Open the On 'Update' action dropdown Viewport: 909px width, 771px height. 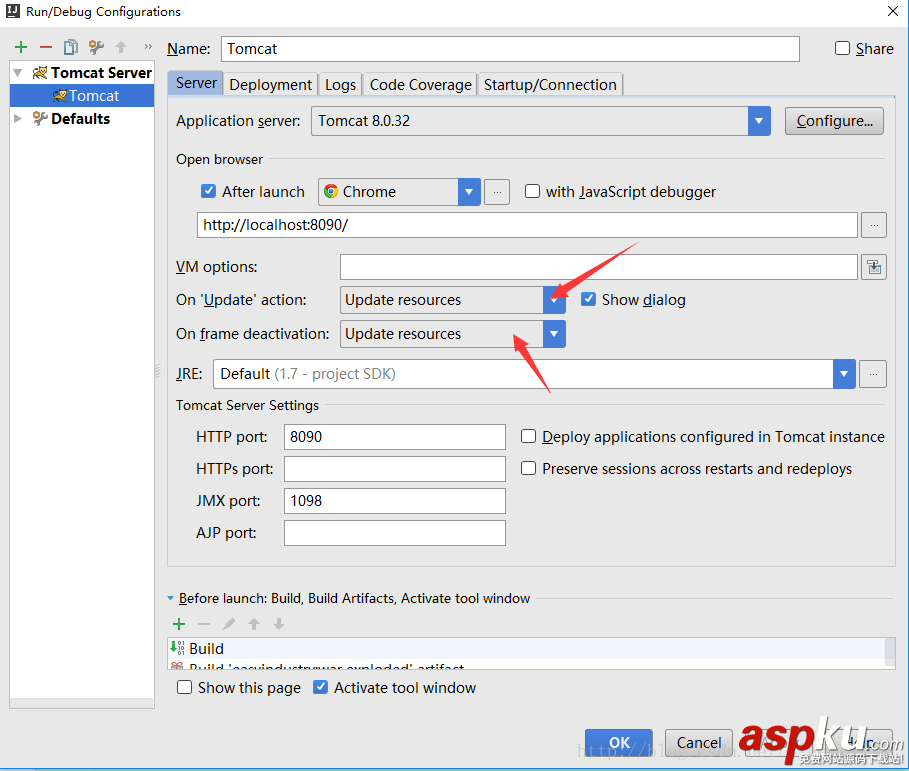pyautogui.click(x=554, y=300)
